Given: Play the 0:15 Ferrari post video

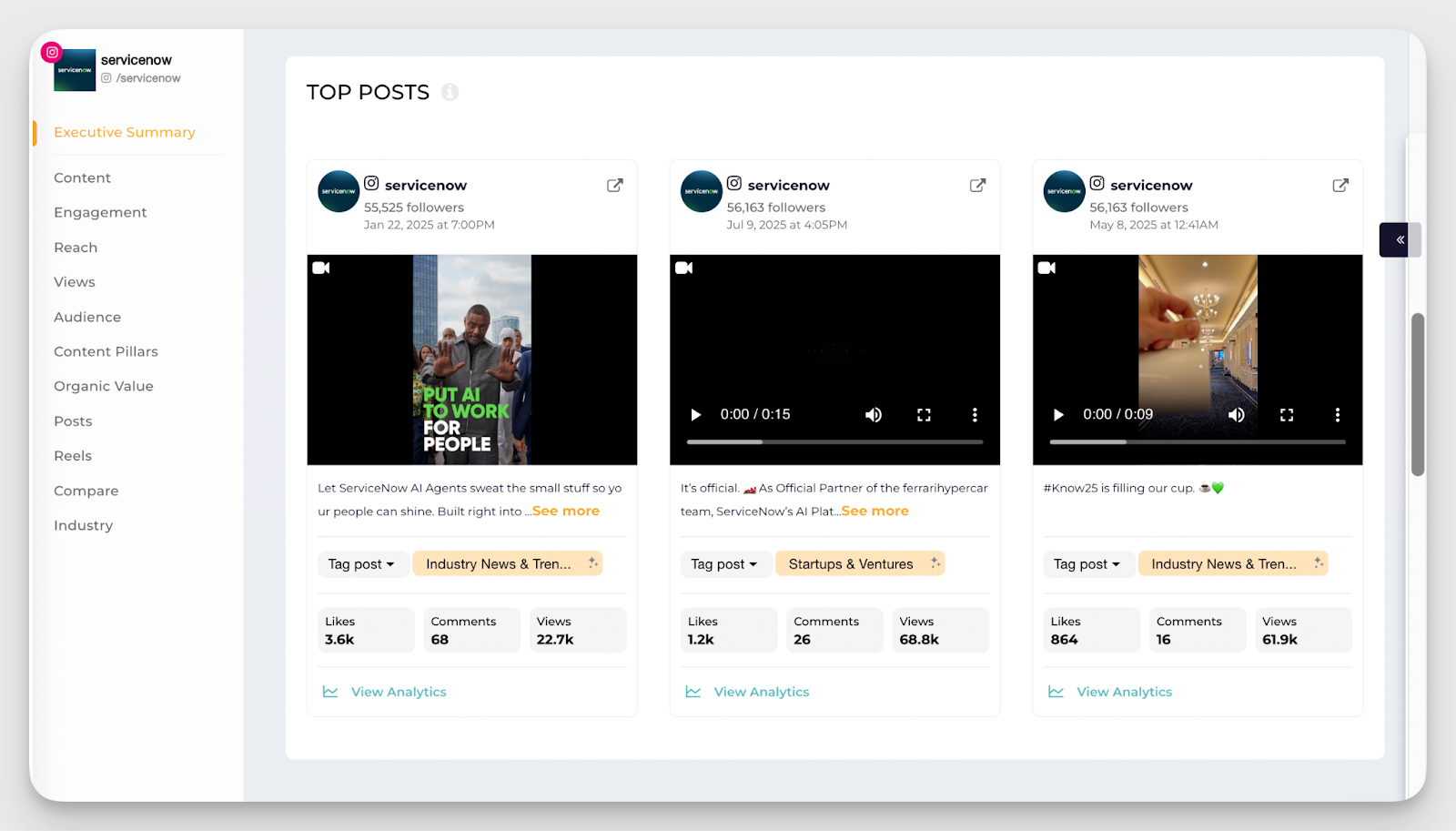Looking at the screenshot, I should 696,415.
